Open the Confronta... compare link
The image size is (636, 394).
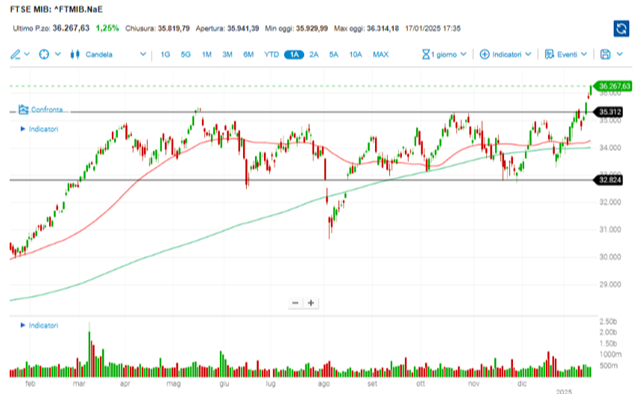tap(49, 110)
